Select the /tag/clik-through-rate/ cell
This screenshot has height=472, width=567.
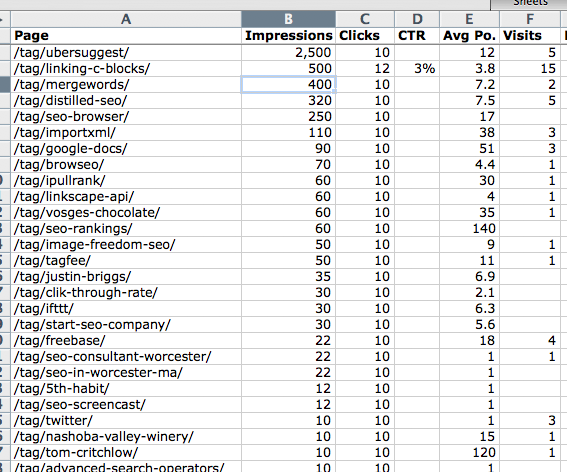point(126,293)
